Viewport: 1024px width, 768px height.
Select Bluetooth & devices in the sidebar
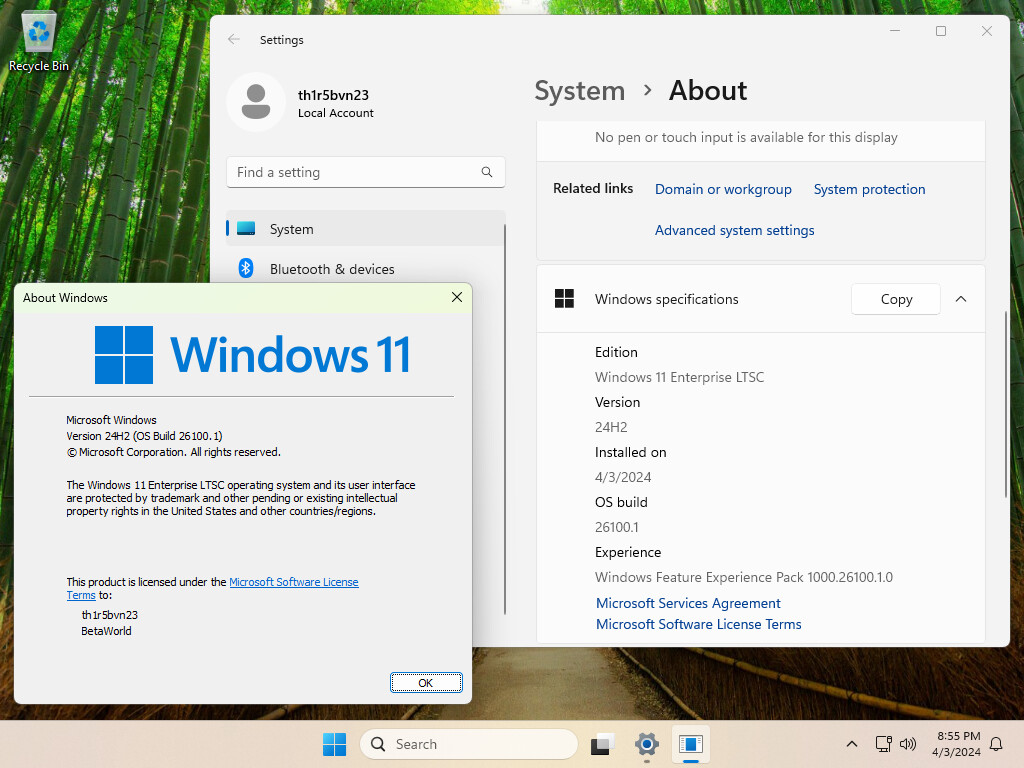tap(332, 269)
